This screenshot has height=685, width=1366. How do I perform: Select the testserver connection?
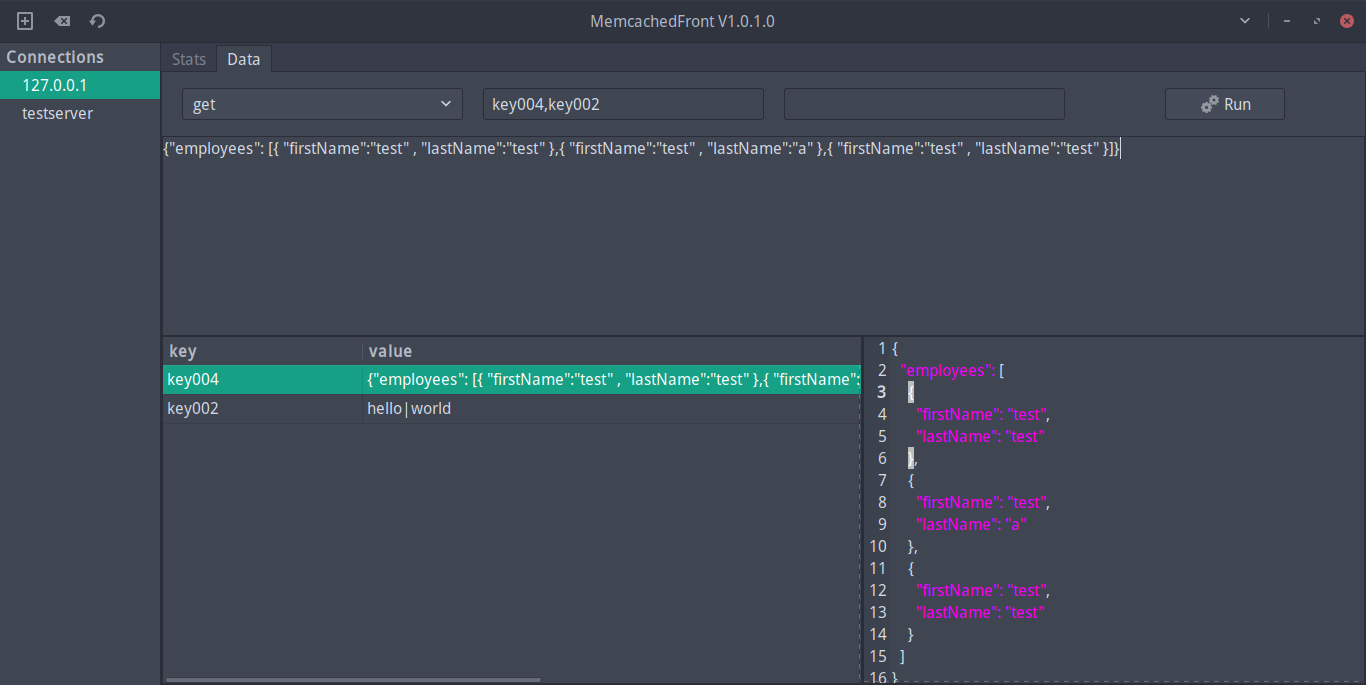[x=80, y=113]
